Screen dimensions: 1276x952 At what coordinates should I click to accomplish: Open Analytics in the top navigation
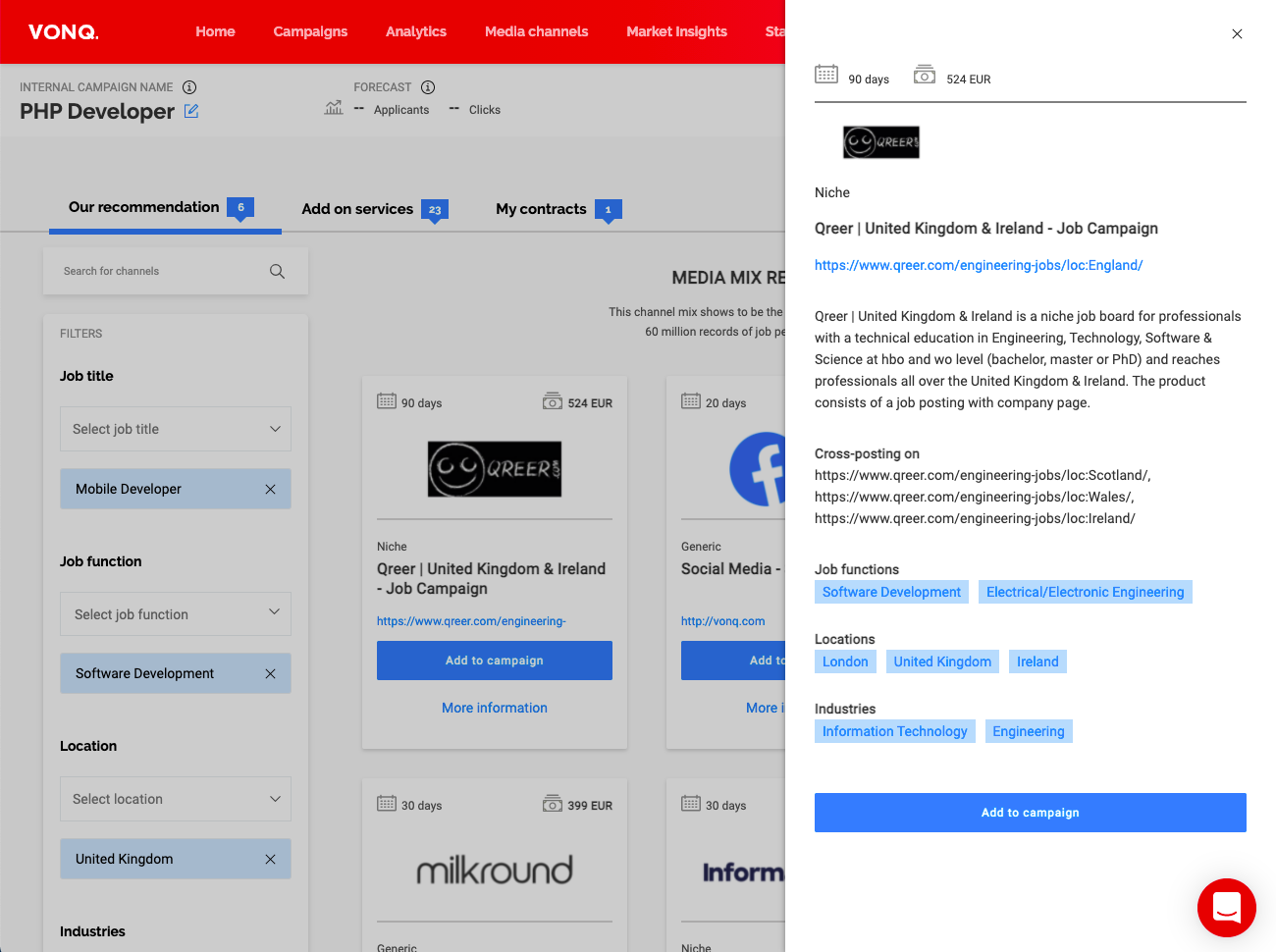click(416, 31)
